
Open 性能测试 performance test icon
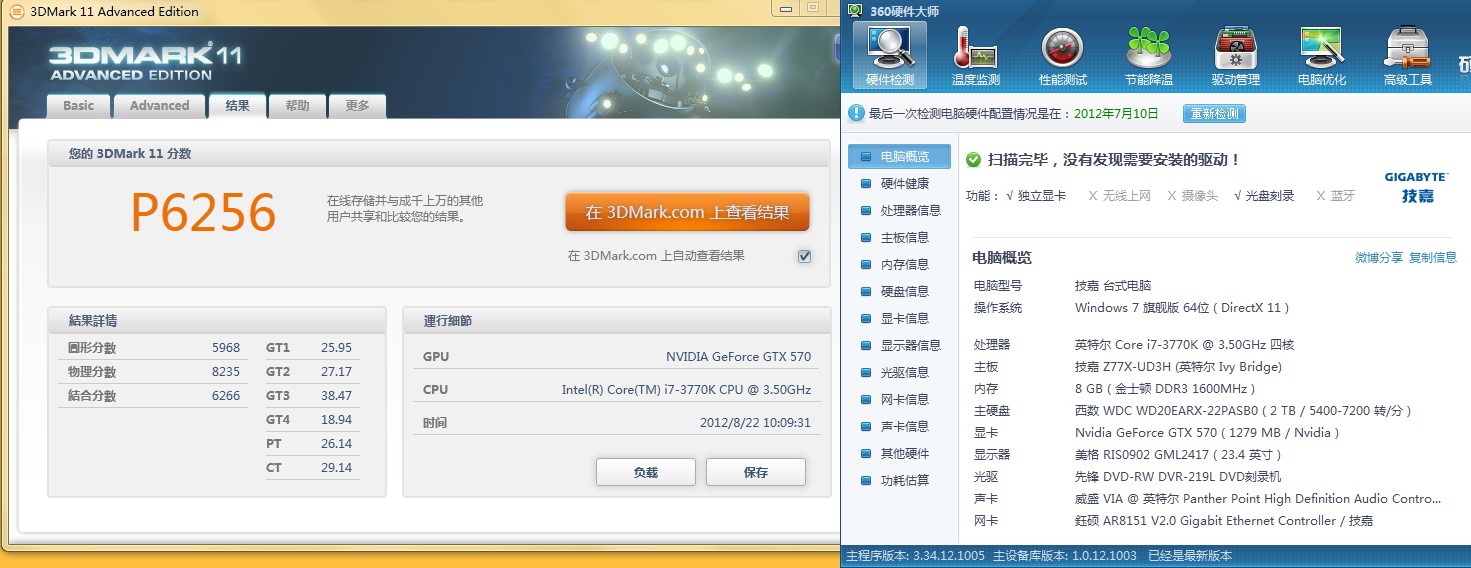click(x=1062, y=54)
